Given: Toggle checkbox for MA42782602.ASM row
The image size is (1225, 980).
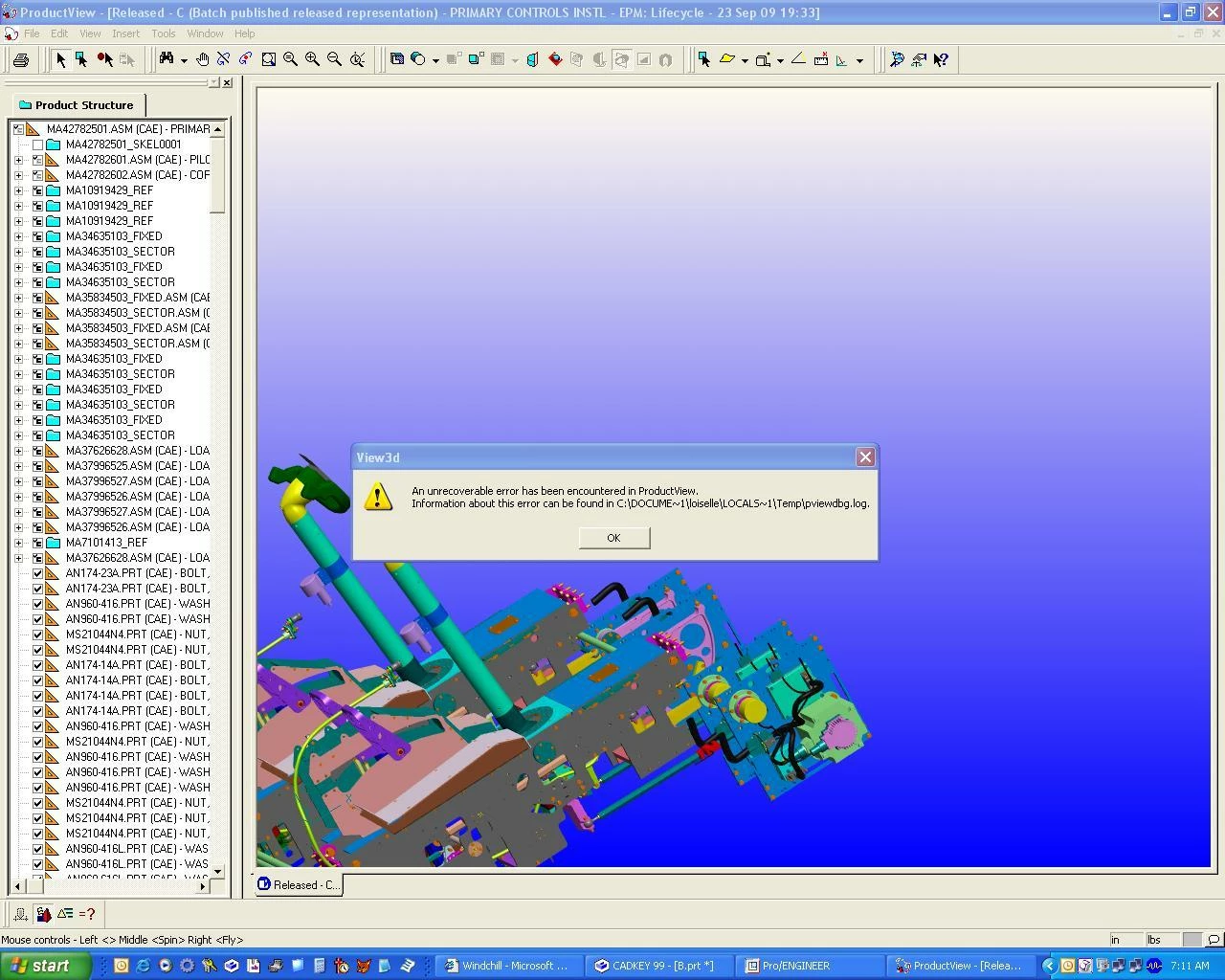Looking at the screenshot, I should point(37,175).
